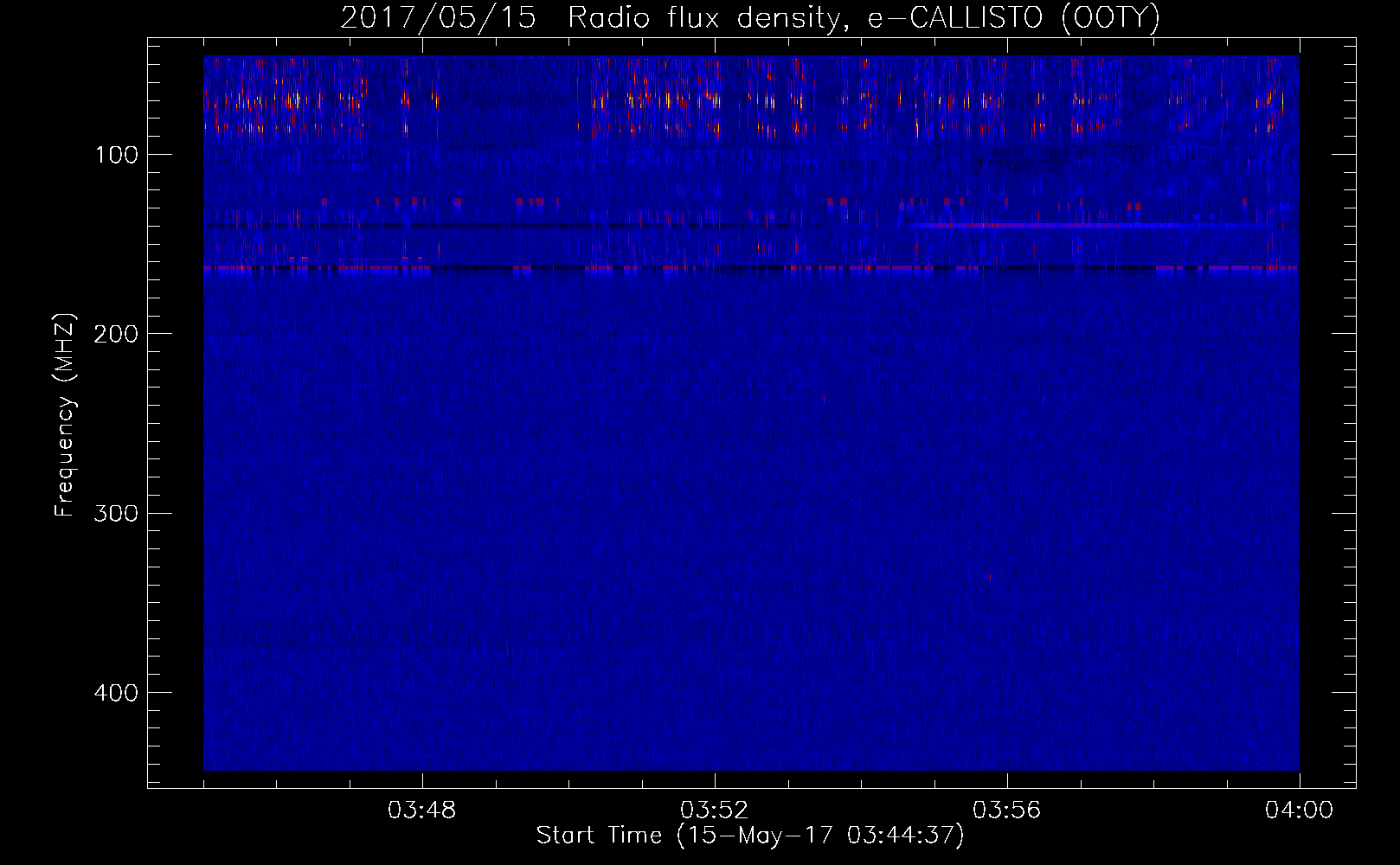This screenshot has width=1400, height=865.
Task: Select the '03:56' time tick label
Action: click(x=1007, y=811)
